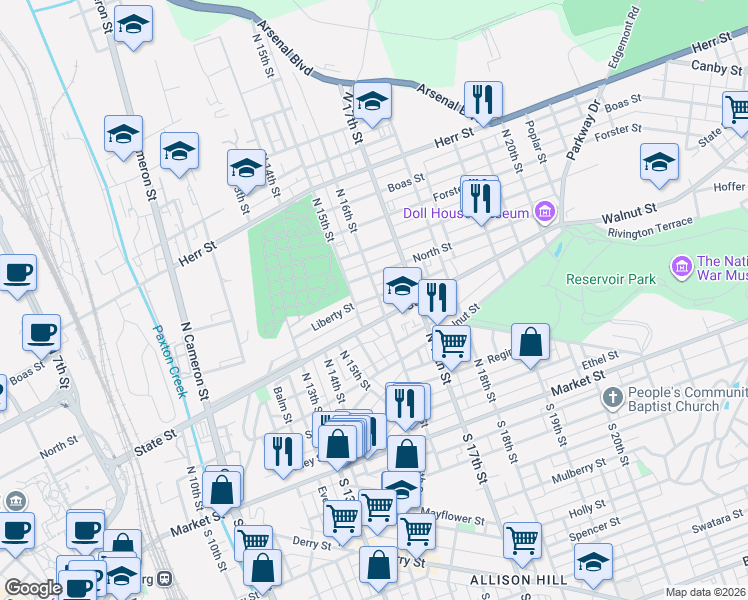Click the Poplar St street label

click(535, 142)
